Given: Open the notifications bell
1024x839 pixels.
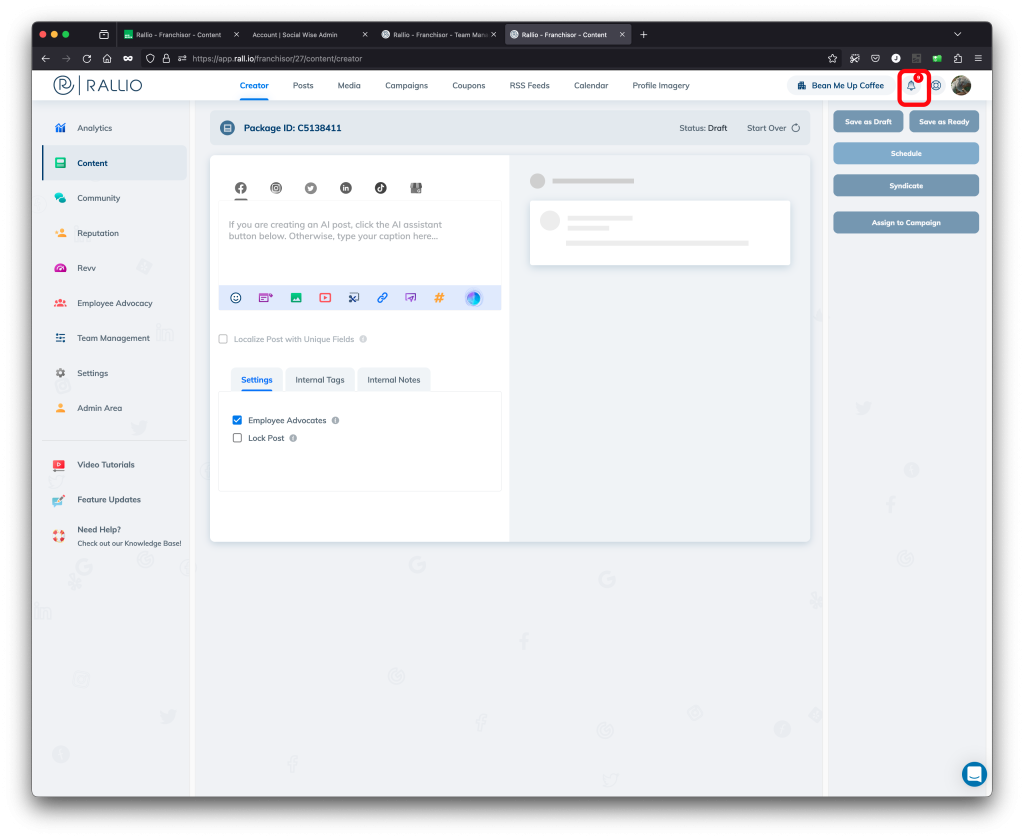Looking at the screenshot, I should [x=911, y=86].
